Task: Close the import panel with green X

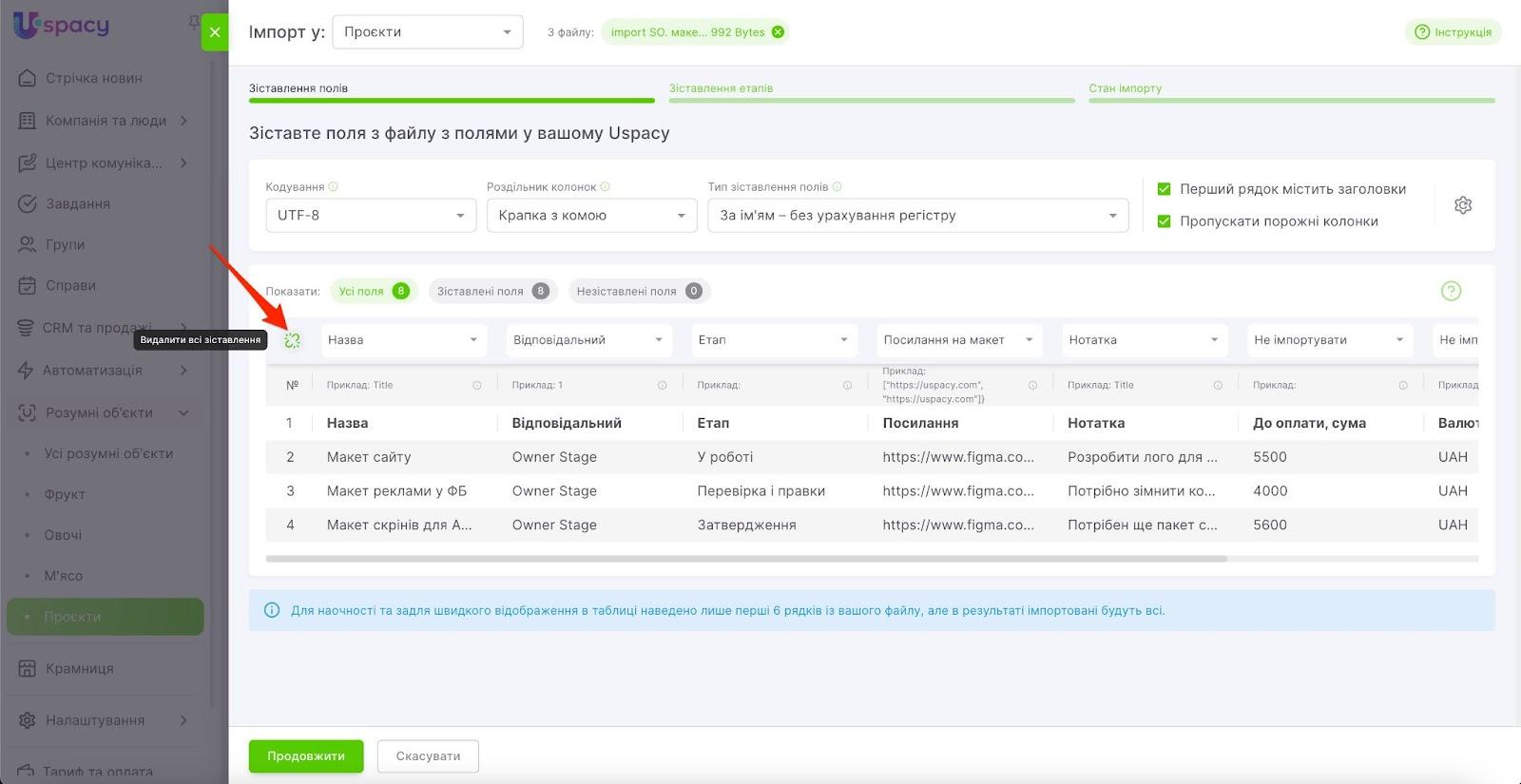Action: click(215, 32)
